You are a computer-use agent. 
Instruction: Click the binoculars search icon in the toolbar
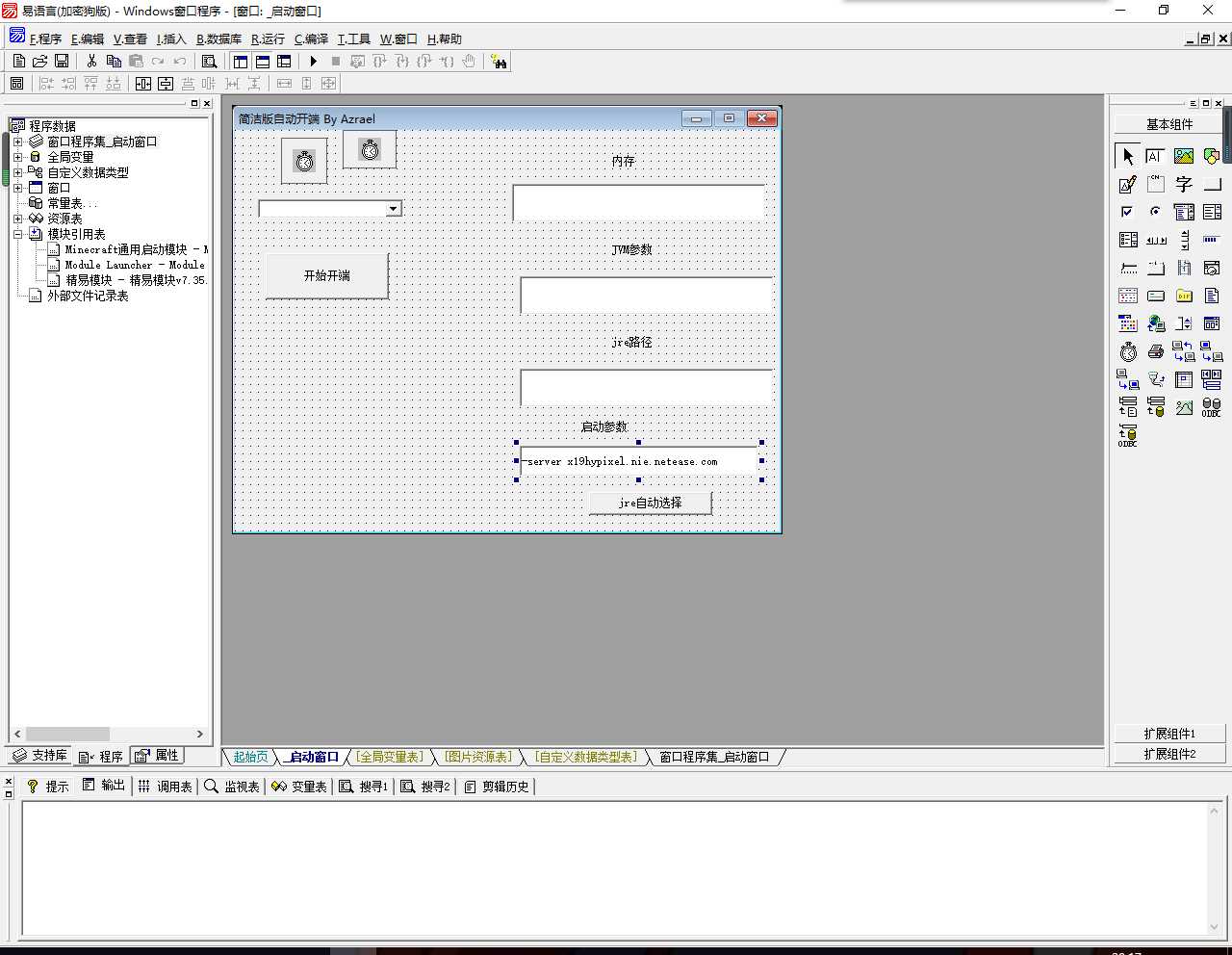(x=499, y=61)
